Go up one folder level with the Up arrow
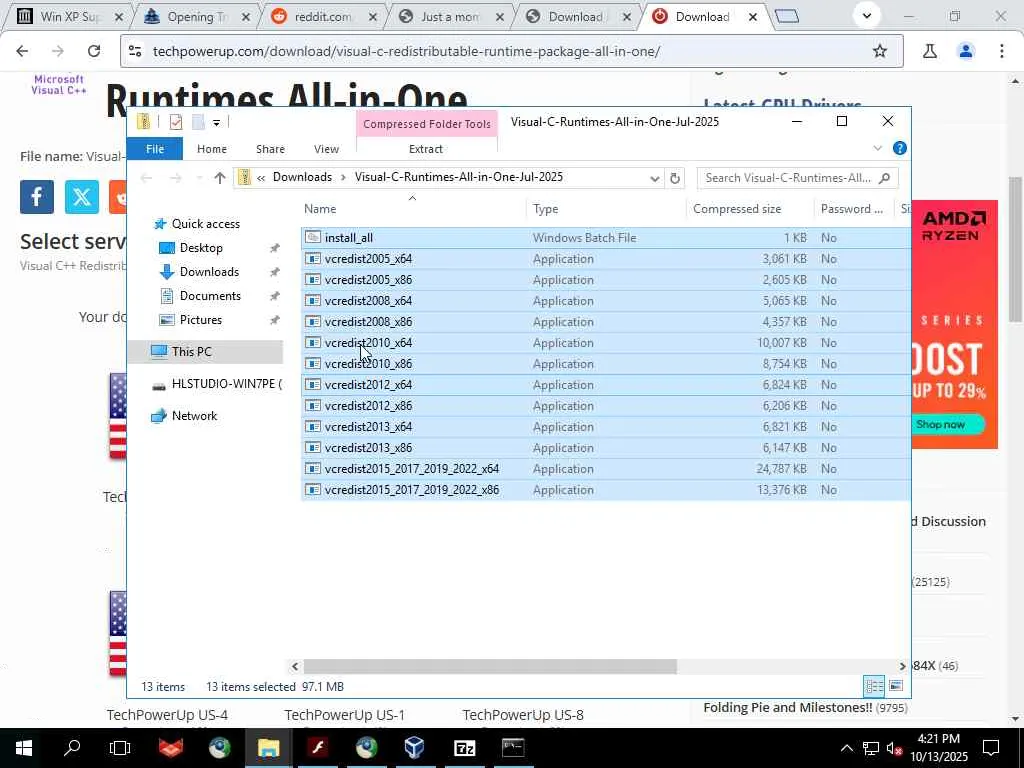The image size is (1024, 768). pos(219,178)
